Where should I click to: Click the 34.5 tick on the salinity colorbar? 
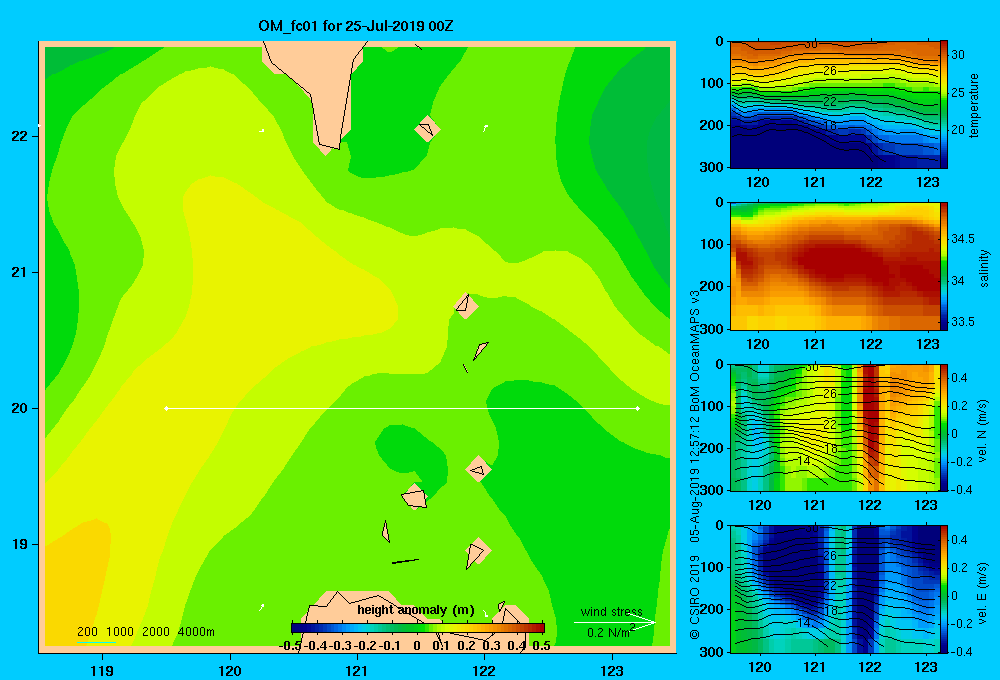962,239
